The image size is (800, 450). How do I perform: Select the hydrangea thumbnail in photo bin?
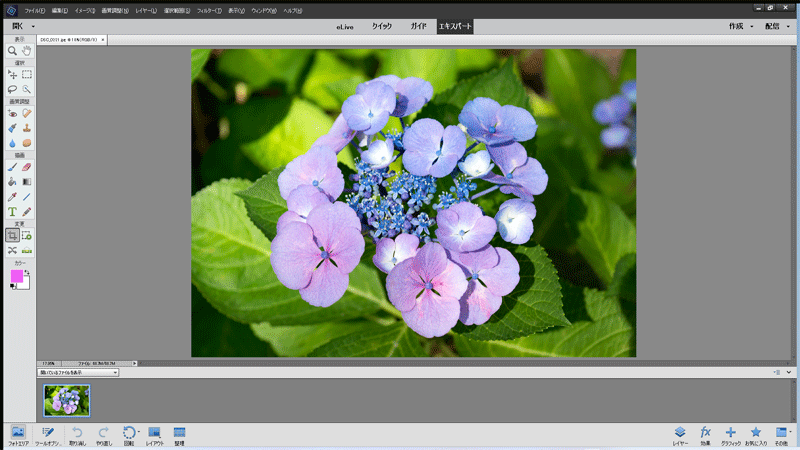click(67, 401)
